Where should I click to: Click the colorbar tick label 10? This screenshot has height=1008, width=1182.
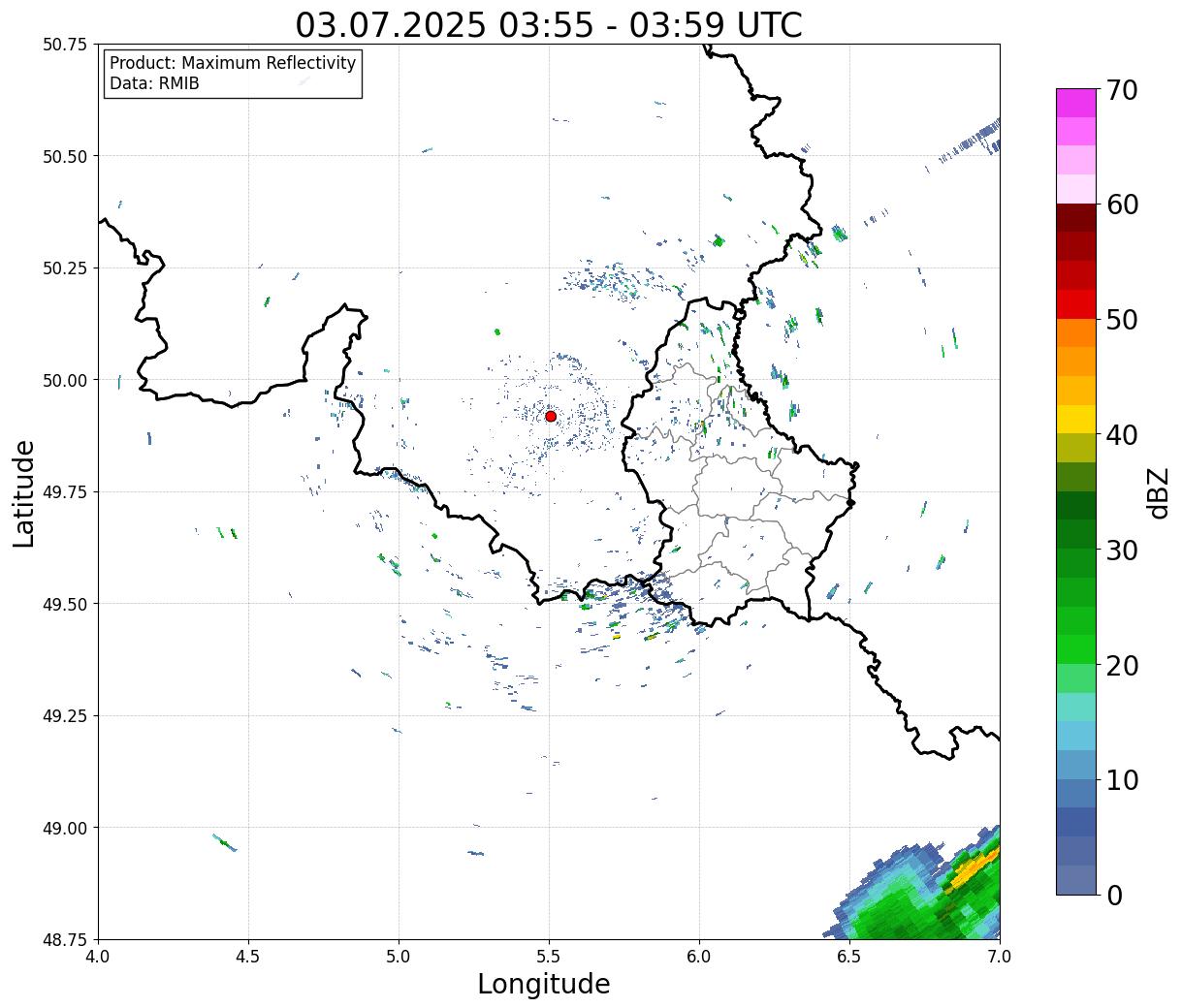pyautogui.click(x=1121, y=779)
